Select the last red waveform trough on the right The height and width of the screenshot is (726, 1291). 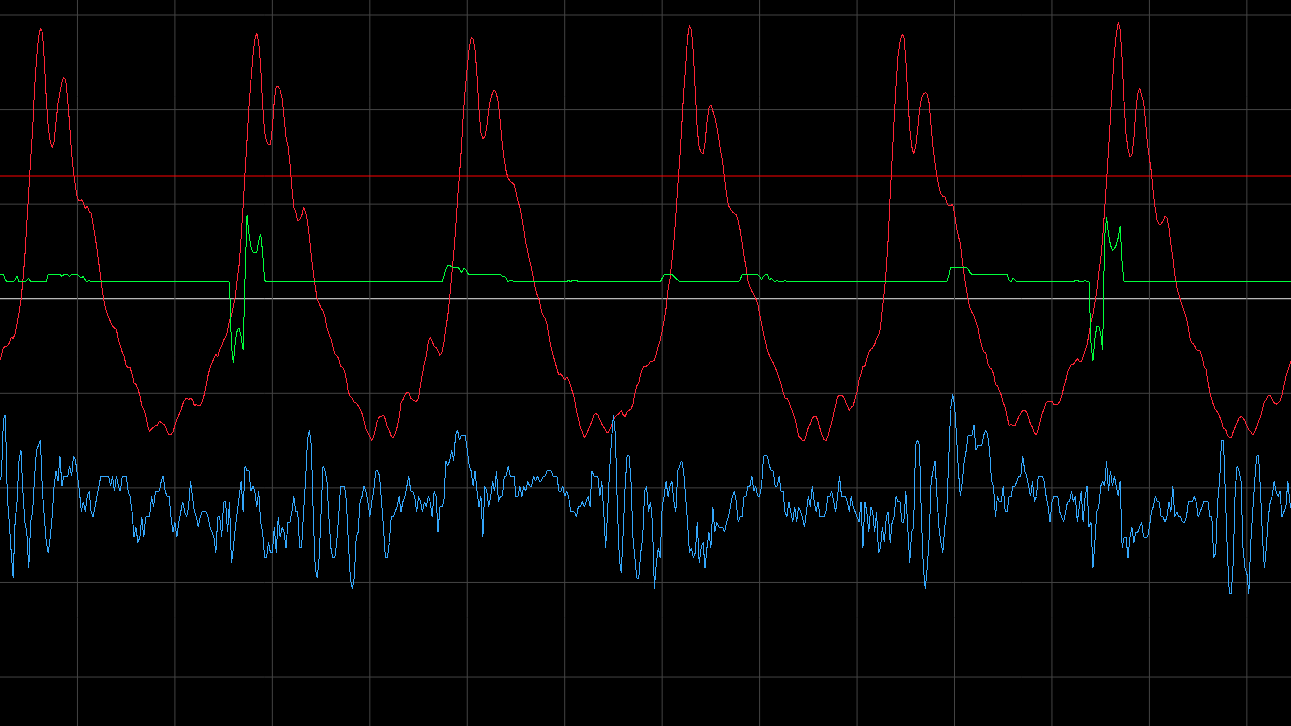[x=1230, y=436]
